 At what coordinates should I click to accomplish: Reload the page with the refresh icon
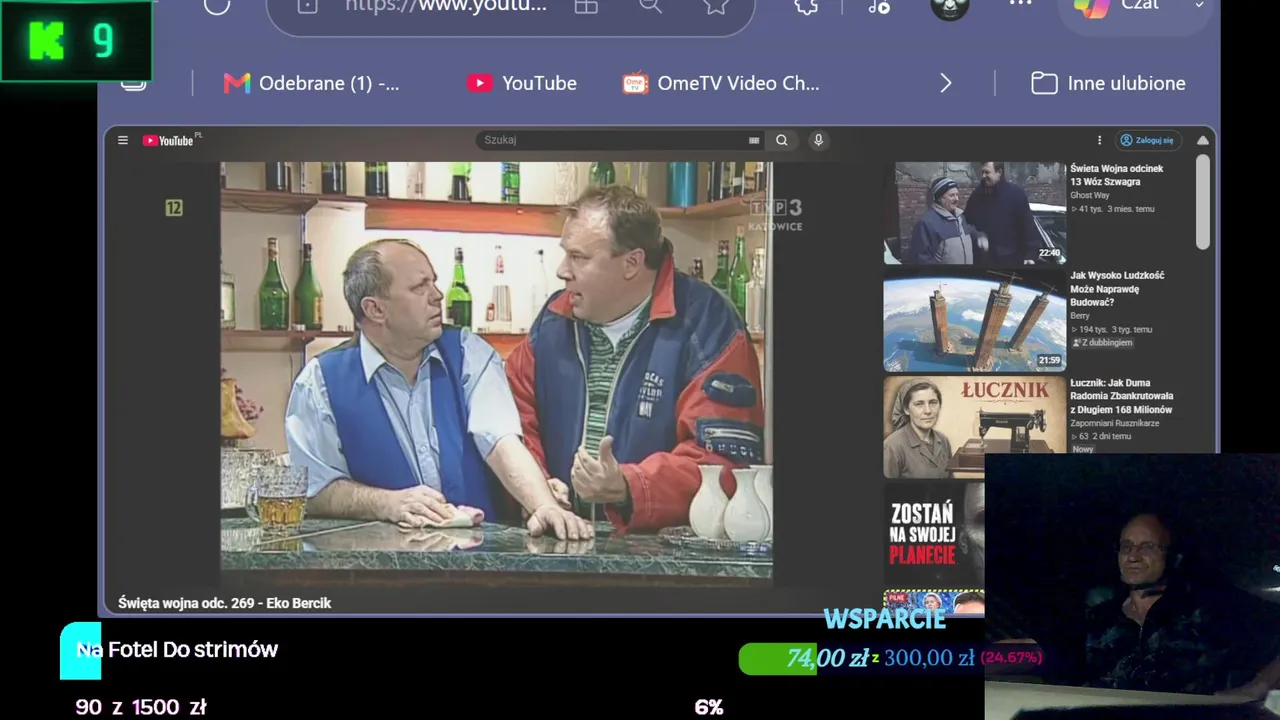point(217,5)
